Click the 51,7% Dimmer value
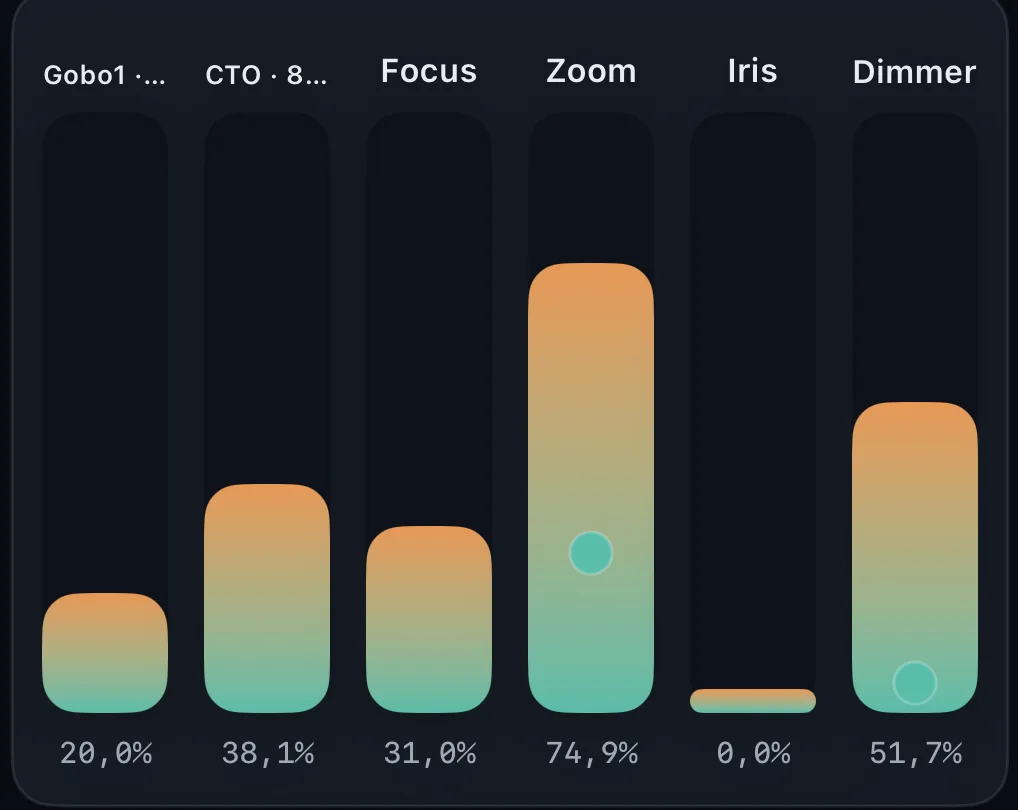The width and height of the screenshot is (1018, 810). pyautogui.click(x=915, y=753)
